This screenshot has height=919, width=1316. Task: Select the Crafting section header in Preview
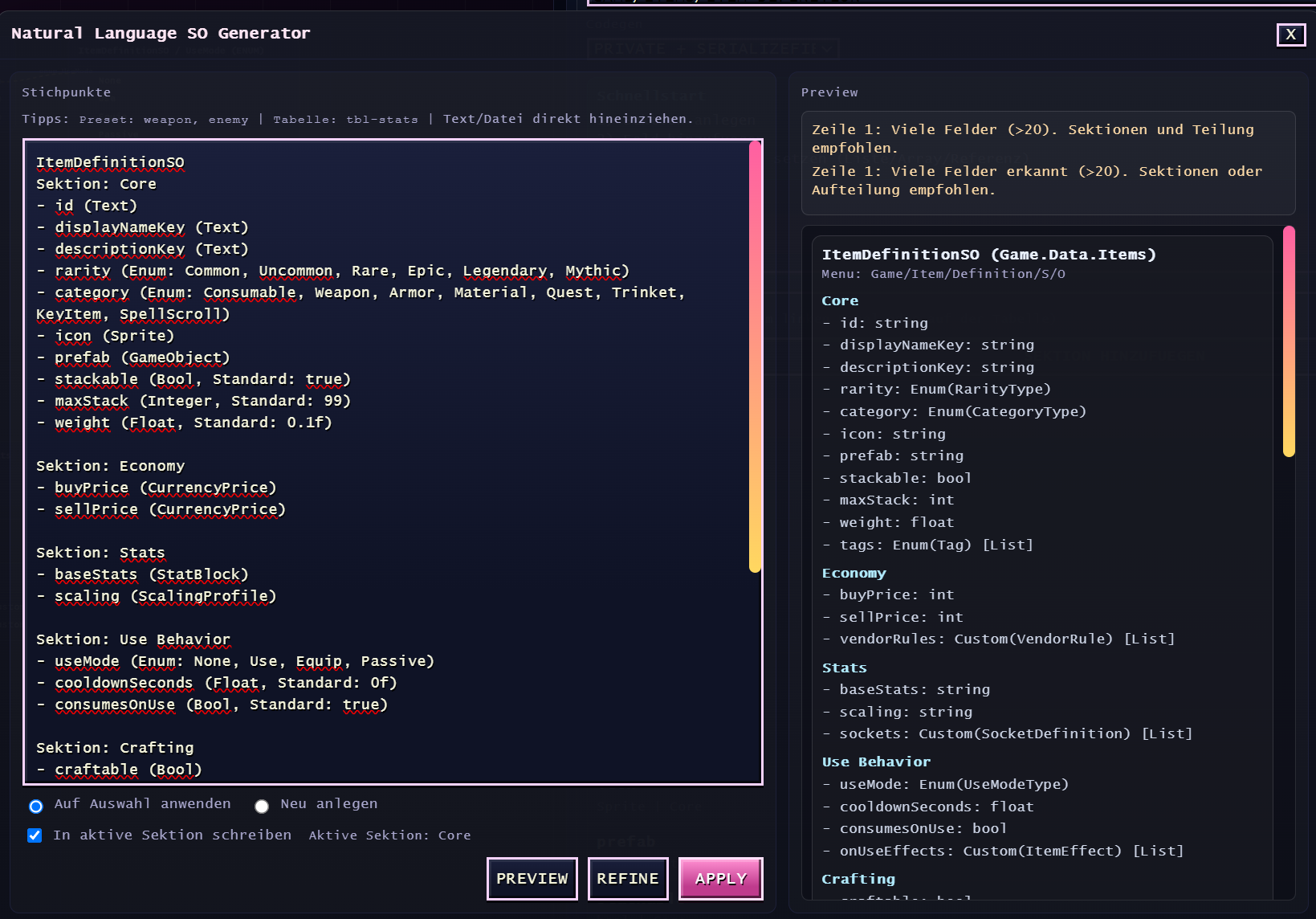click(858, 879)
